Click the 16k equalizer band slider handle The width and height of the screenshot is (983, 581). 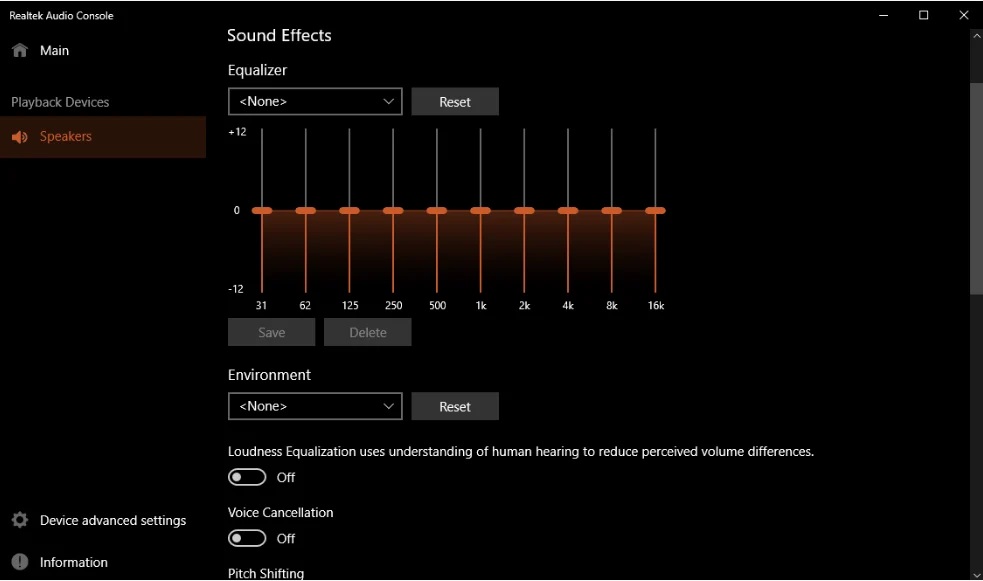[x=655, y=210]
